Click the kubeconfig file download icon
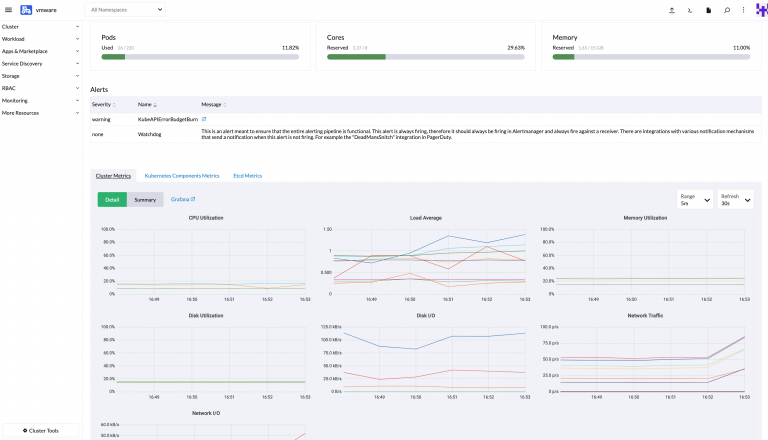The height and width of the screenshot is (440, 768). tap(708, 9)
